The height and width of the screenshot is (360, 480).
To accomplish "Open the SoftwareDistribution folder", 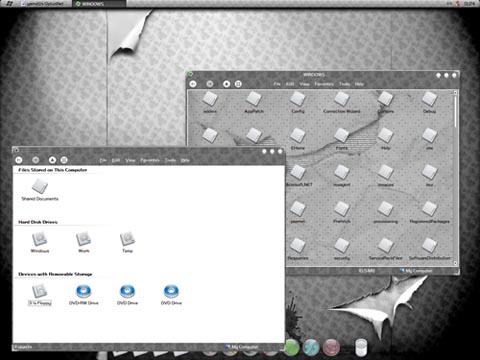I will click(x=429, y=249).
